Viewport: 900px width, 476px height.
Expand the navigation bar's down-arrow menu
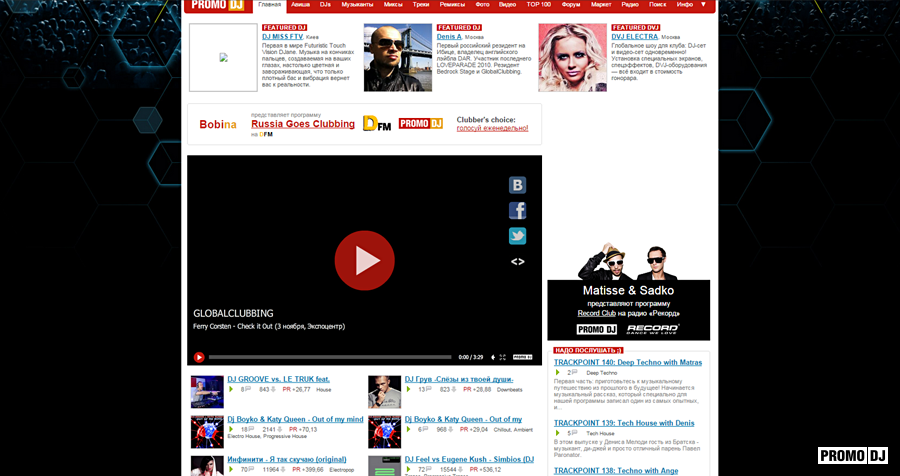point(703,5)
